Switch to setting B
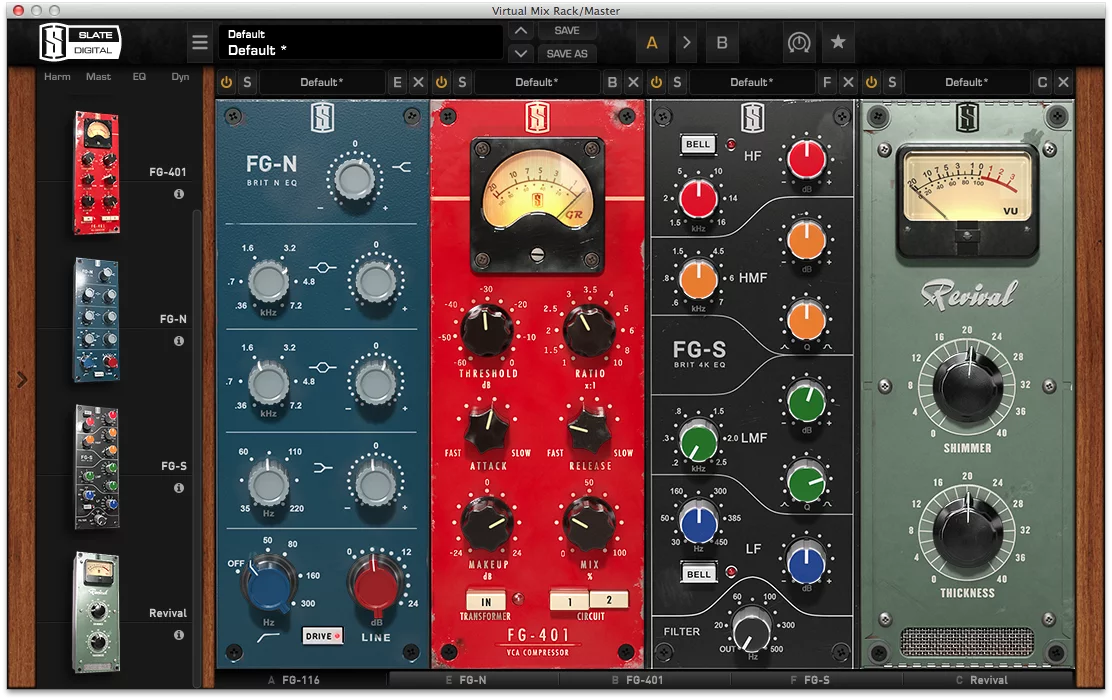This screenshot has width=1112, height=700. pyautogui.click(x=722, y=43)
